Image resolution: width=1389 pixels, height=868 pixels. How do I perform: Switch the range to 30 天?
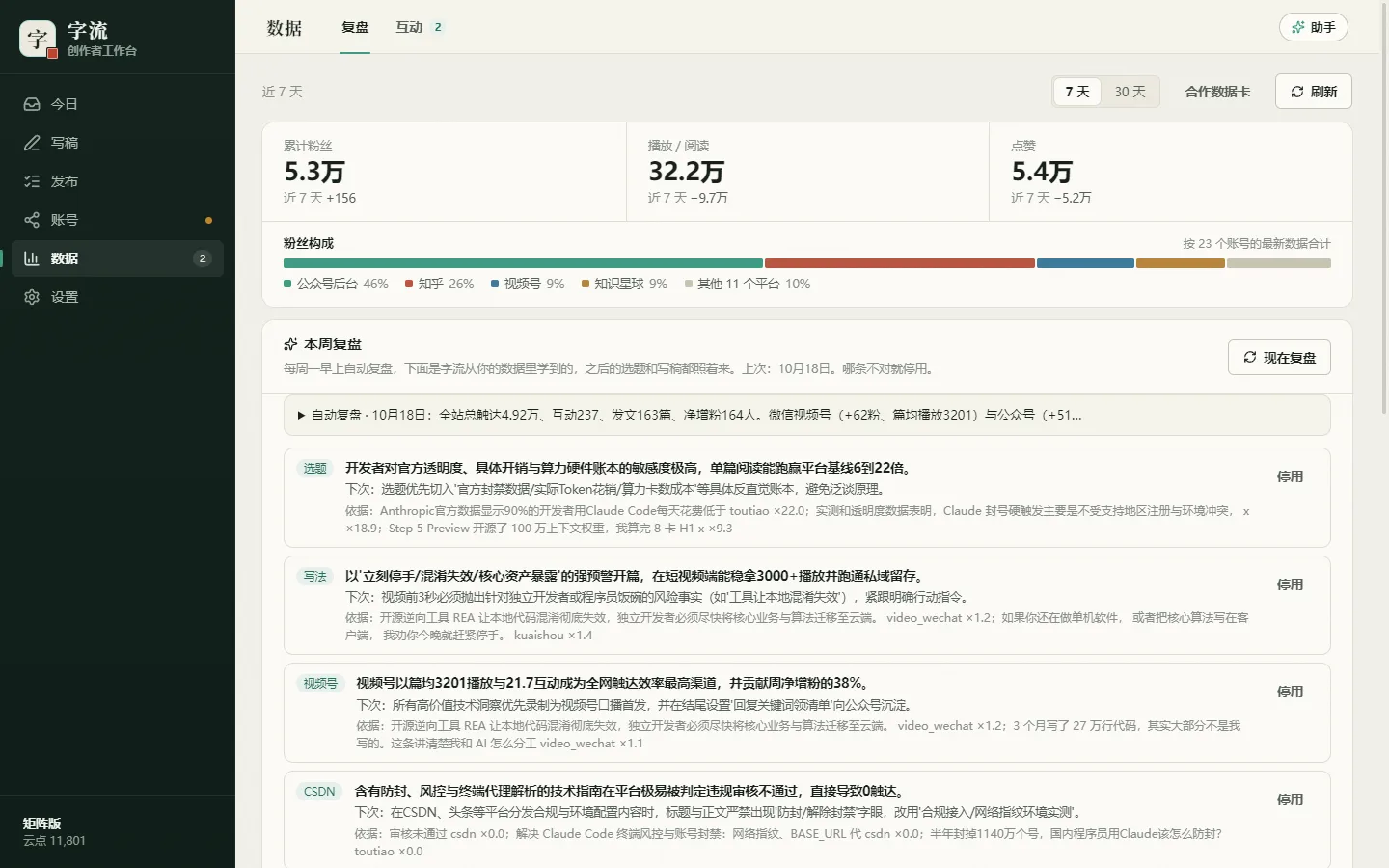click(1130, 92)
